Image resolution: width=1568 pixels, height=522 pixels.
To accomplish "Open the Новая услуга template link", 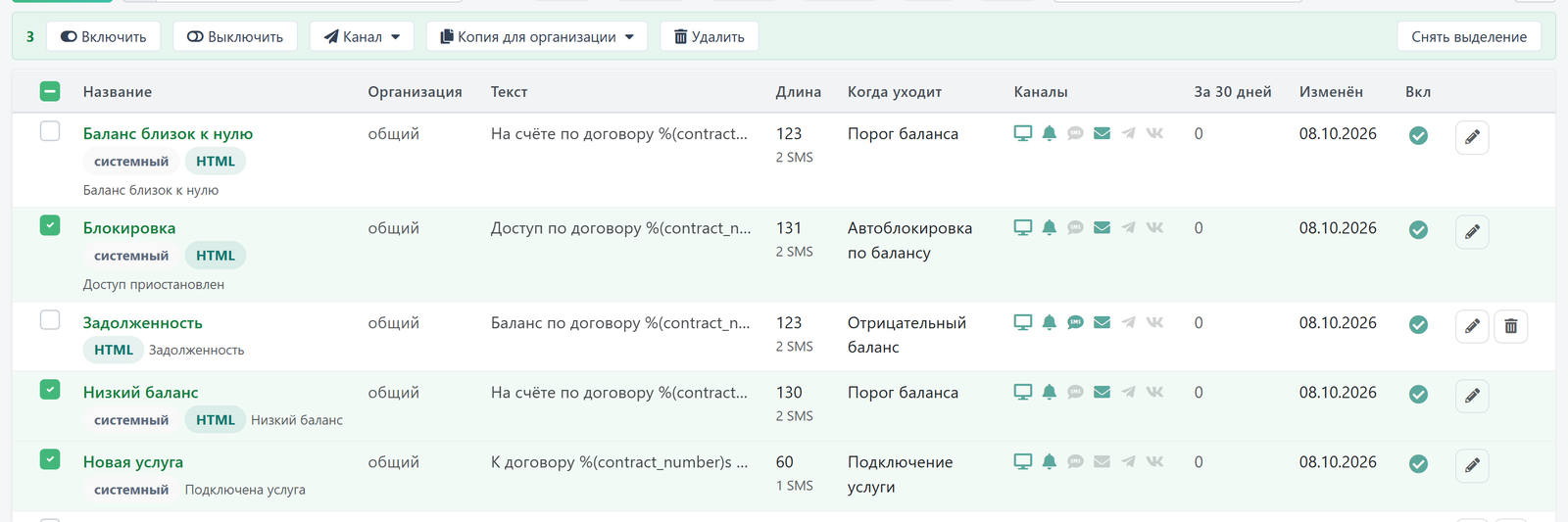I will pos(132,461).
